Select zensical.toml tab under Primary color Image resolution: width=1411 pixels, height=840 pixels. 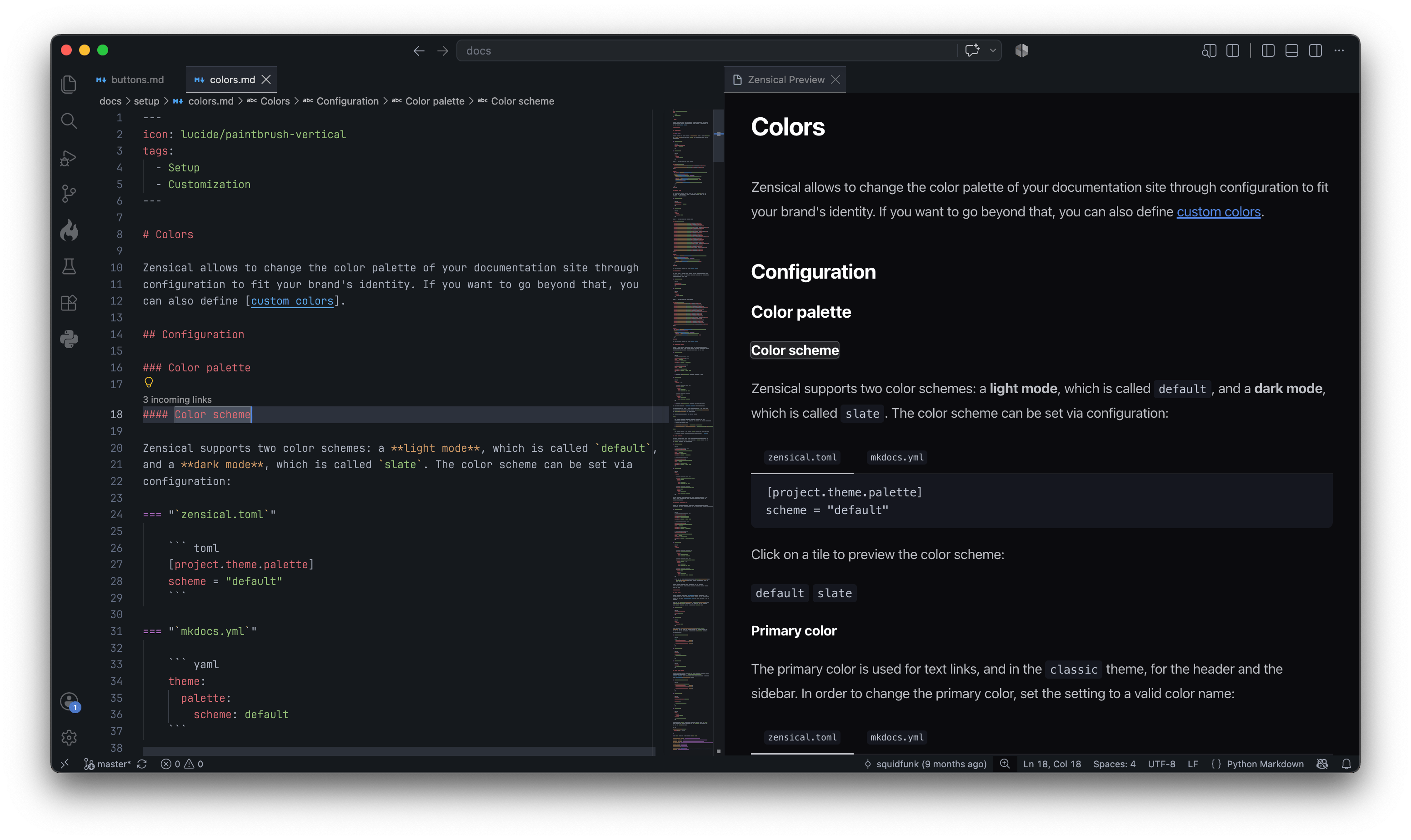(x=802, y=738)
